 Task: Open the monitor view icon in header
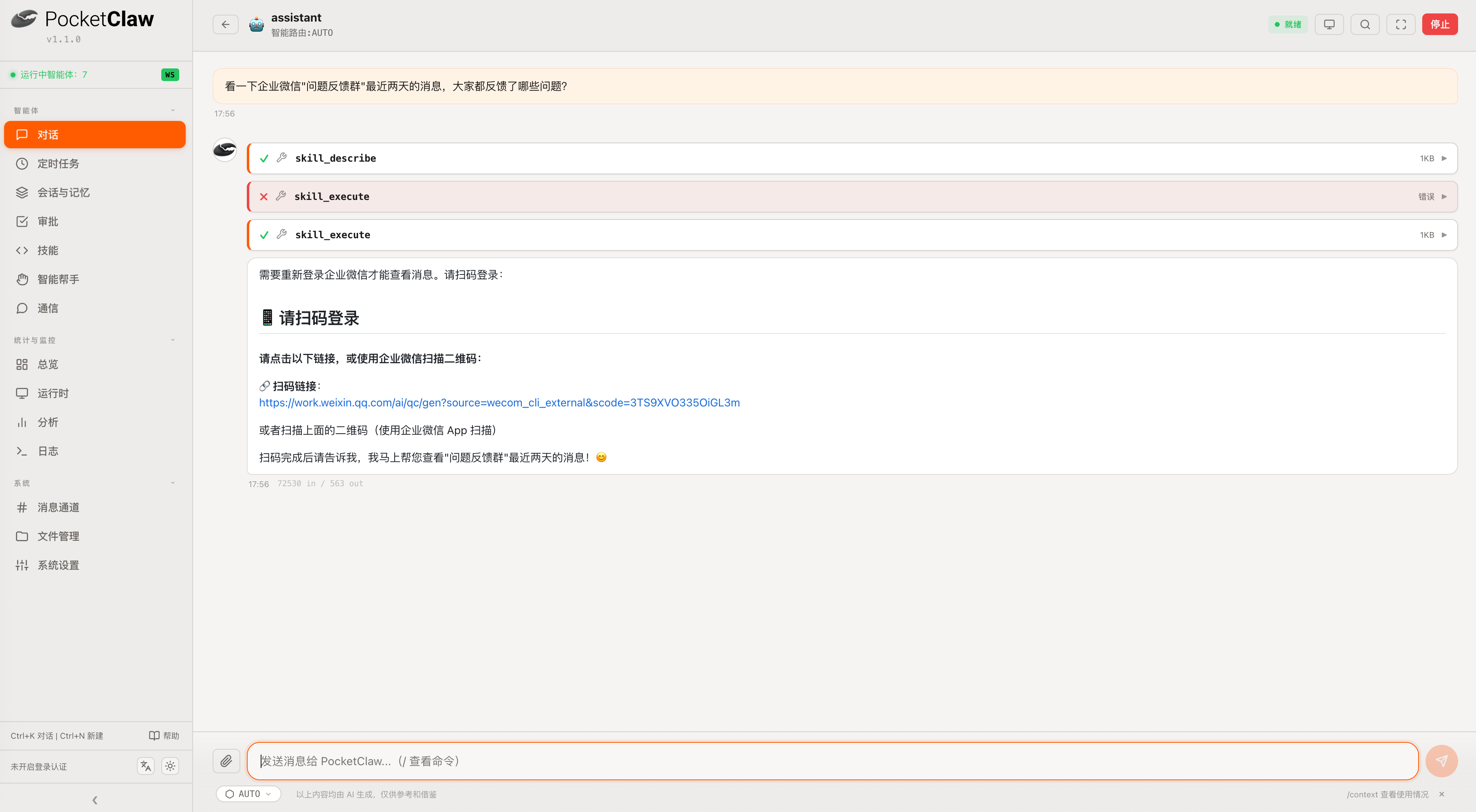(x=1329, y=24)
